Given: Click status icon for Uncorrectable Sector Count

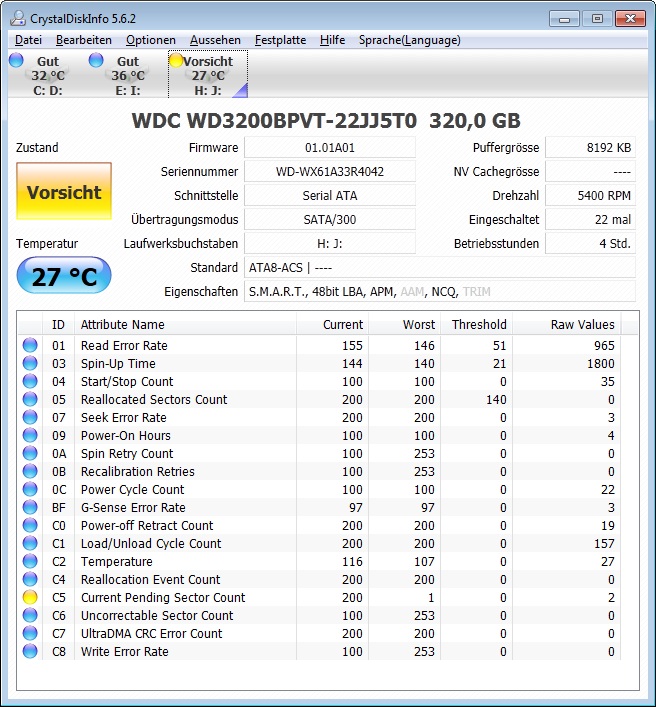Looking at the screenshot, I should [x=30, y=615].
